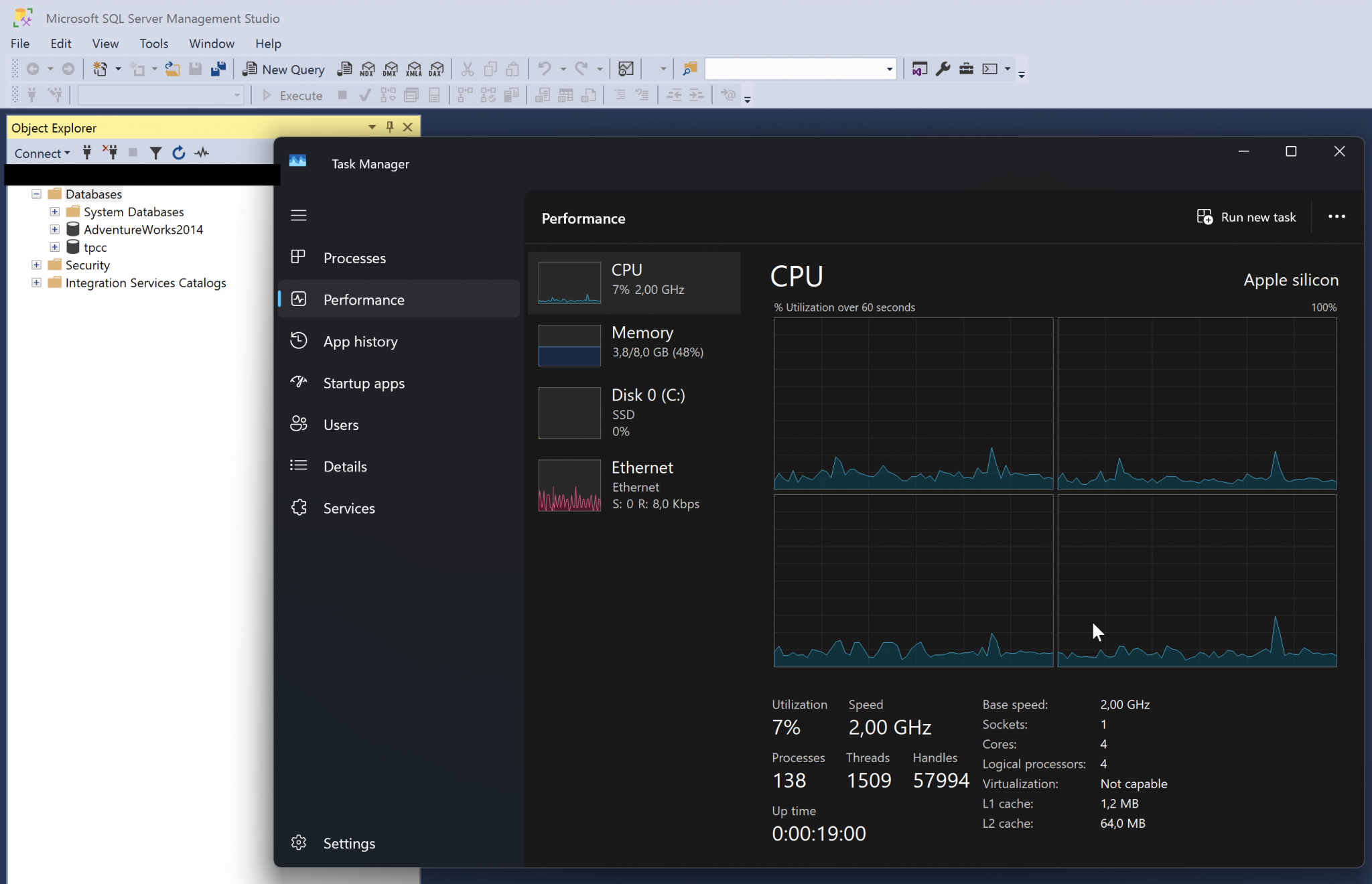Open the Help menu
Viewport: 1372px width, 884px height.
[268, 44]
